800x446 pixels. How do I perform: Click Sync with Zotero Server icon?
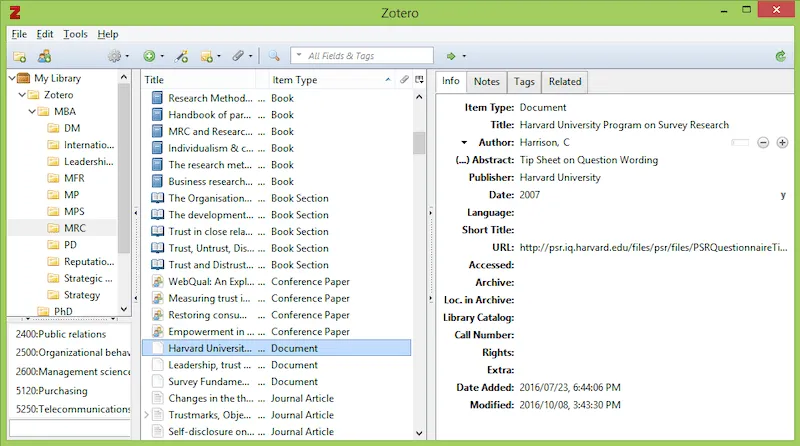[x=780, y=56]
